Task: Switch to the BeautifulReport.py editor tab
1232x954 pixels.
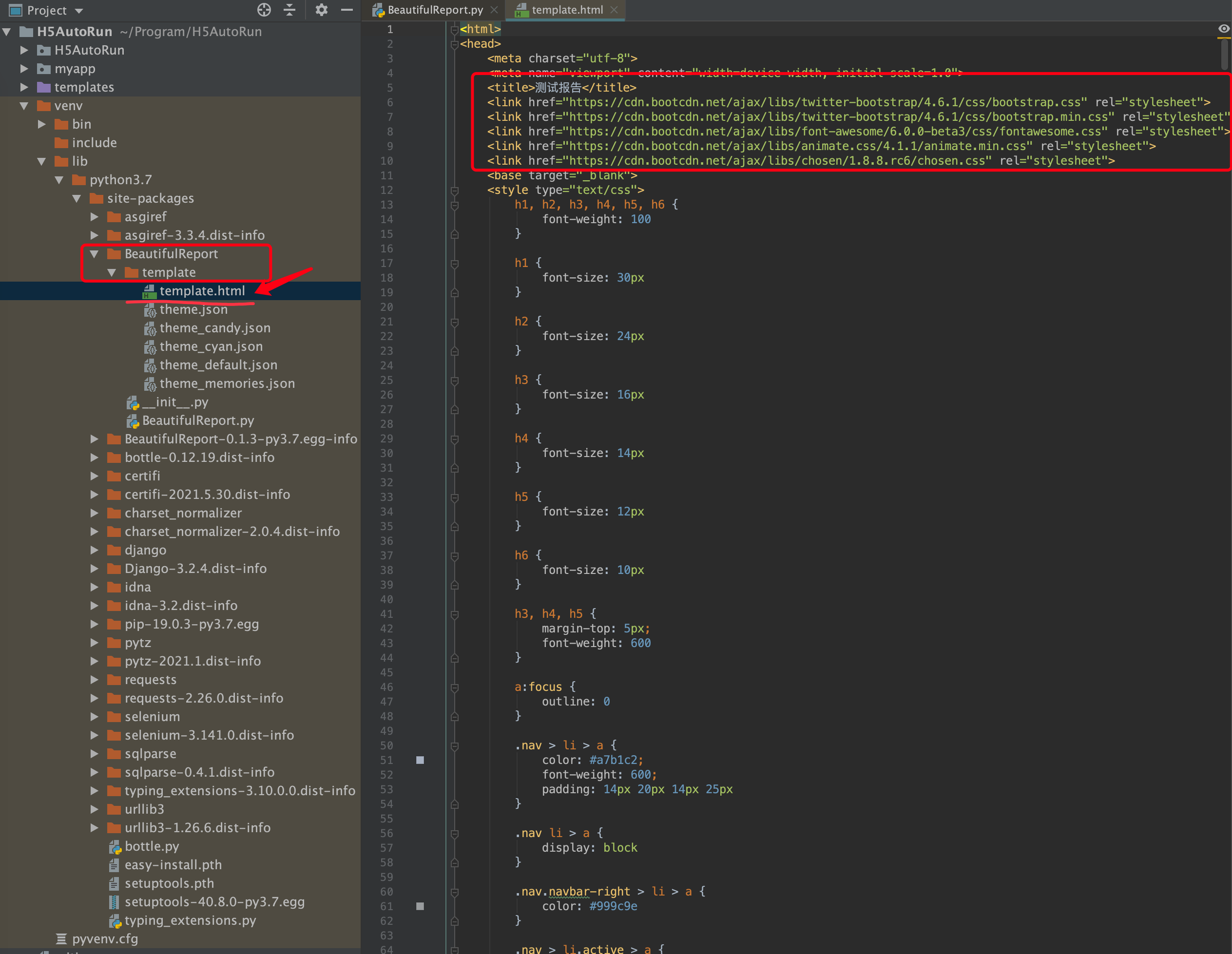Action: pyautogui.click(x=433, y=10)
